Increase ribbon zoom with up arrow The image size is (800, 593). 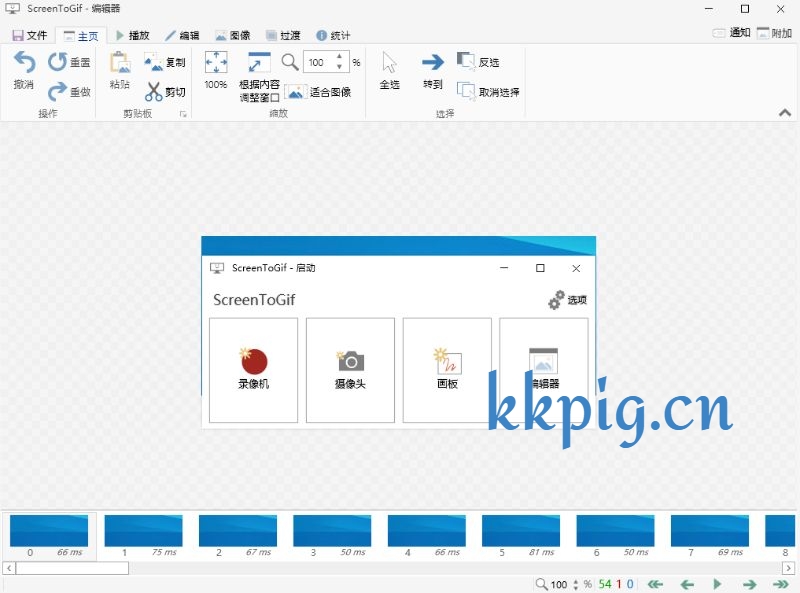point(339,56)
